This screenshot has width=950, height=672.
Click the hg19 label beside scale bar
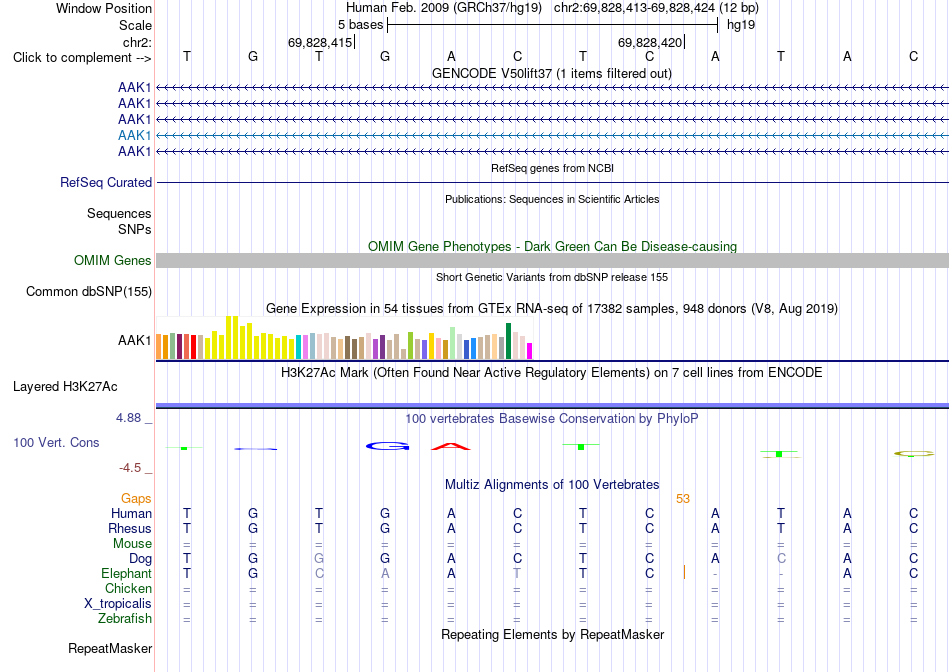click(740, 25)
